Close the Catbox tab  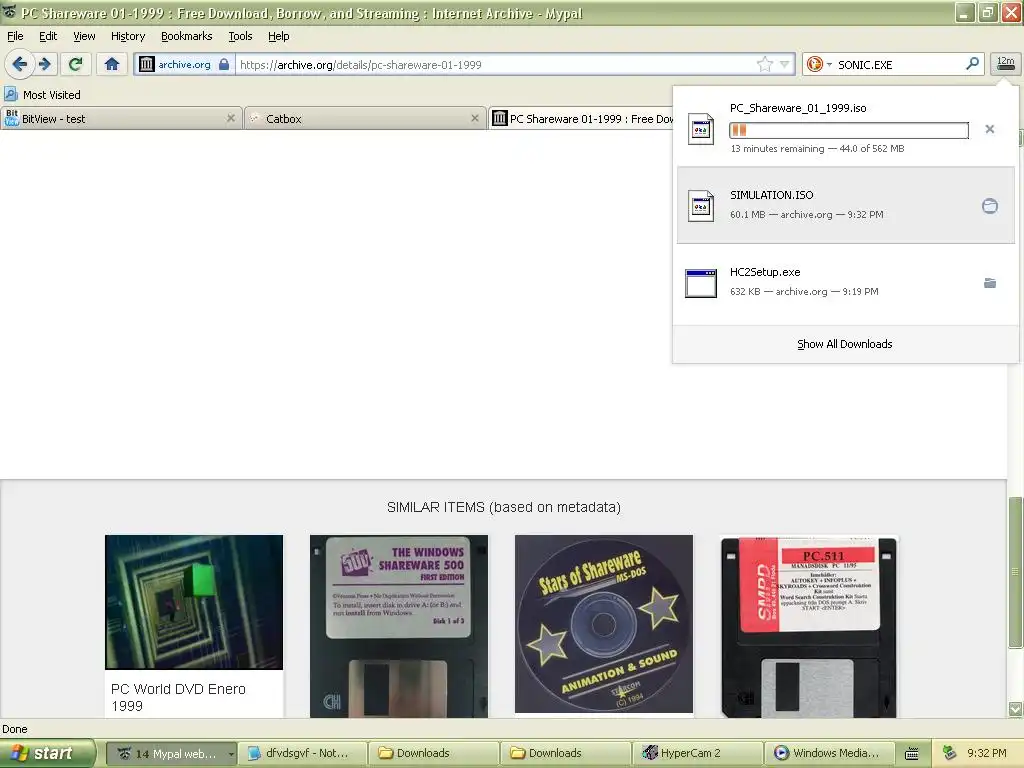[x=475, y=118]
